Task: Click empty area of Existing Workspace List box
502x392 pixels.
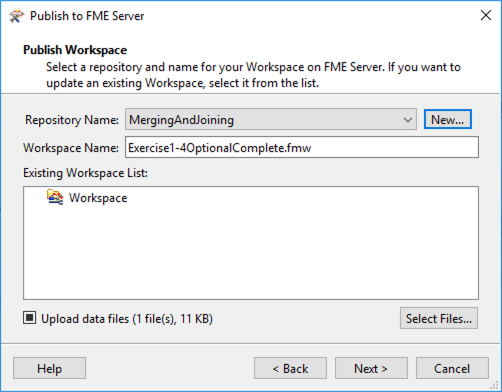Action: click(251, 253)
